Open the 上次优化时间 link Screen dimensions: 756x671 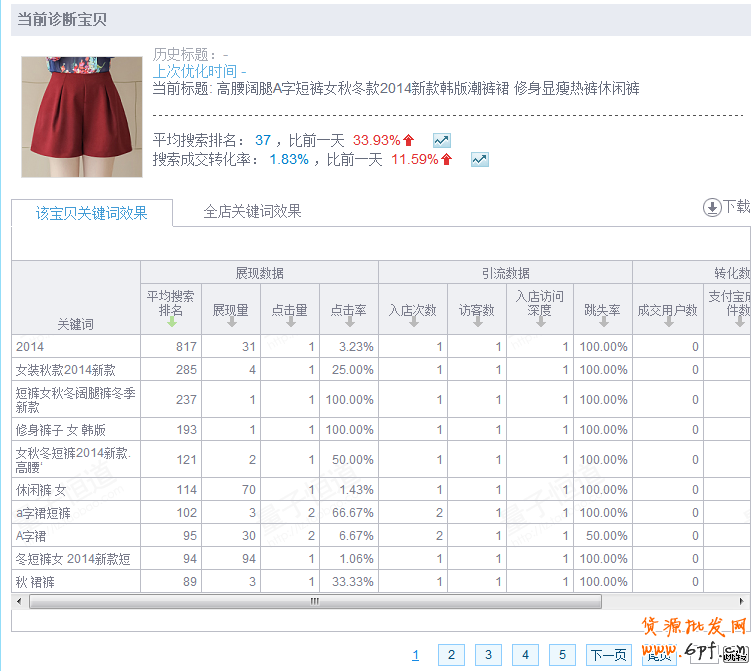(195, 72)
